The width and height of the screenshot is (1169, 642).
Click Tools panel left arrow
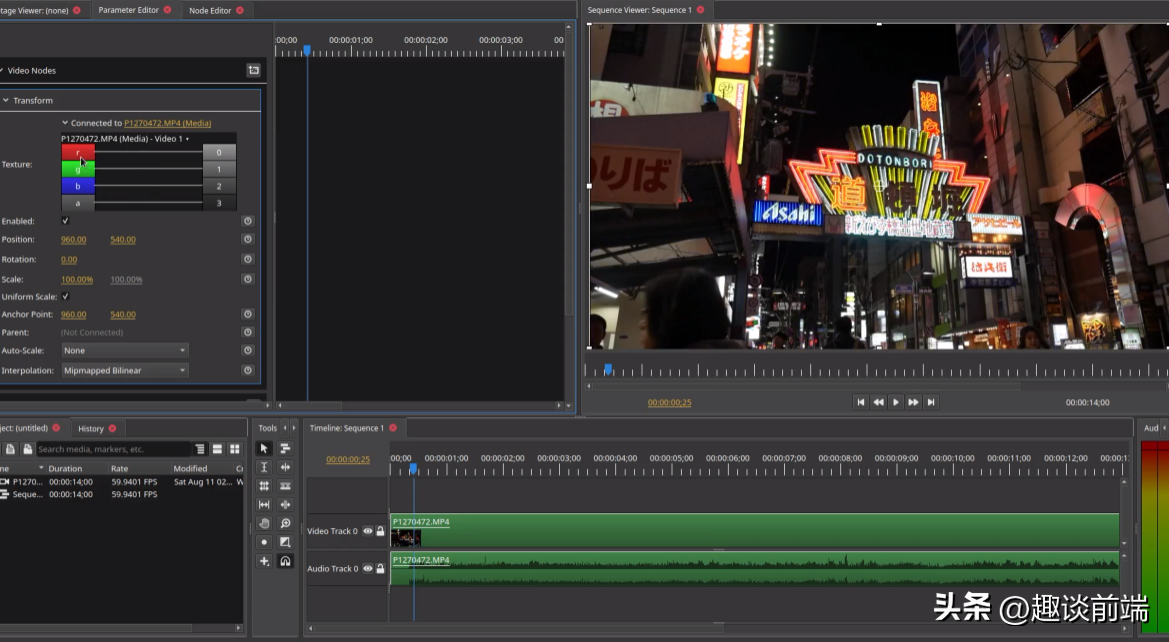285,428
